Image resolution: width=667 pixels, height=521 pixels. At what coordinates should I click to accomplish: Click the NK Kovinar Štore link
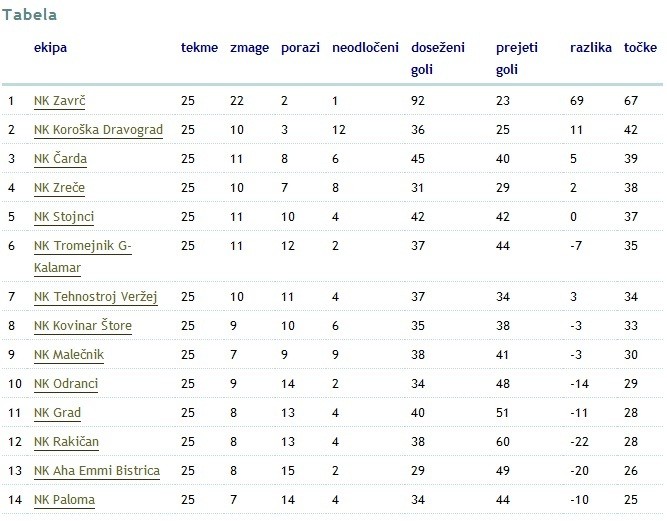[83, 326]
